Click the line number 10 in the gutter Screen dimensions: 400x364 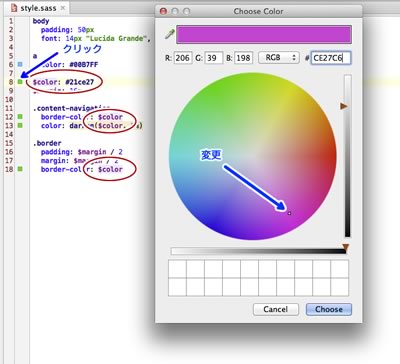(x=9, y=99)
